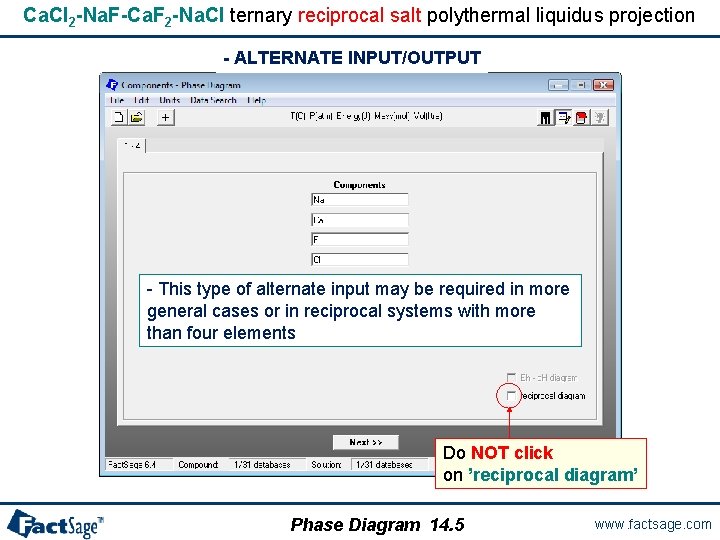Screen dimensions: 720x540
Task: Maximize the Components - Phase Diagram window
Action: (581, 85)
